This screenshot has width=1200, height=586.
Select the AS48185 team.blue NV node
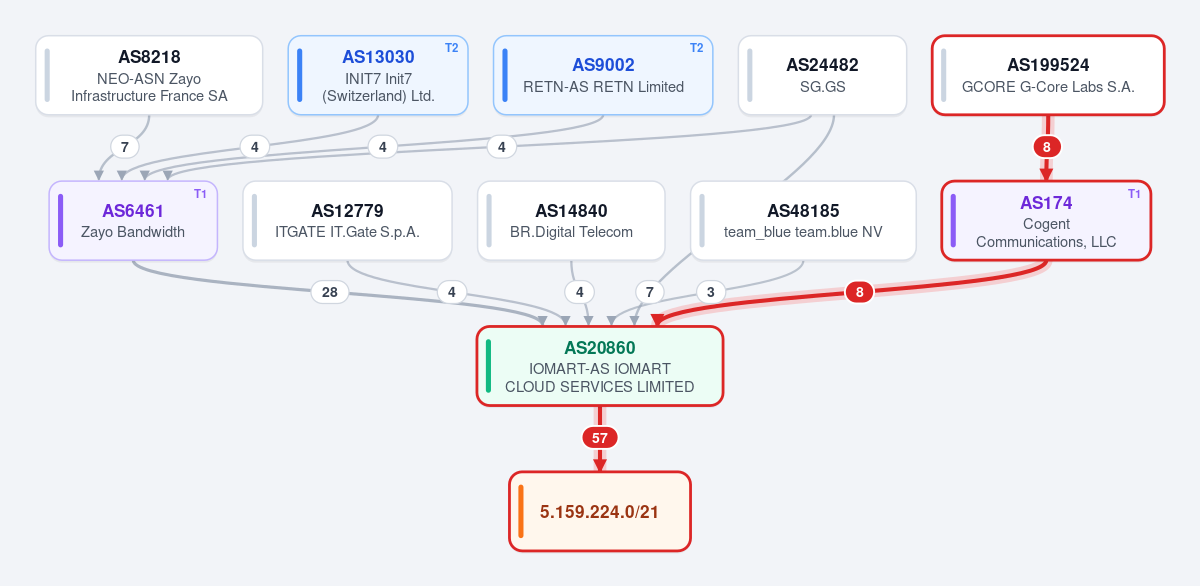pos(803,221)
